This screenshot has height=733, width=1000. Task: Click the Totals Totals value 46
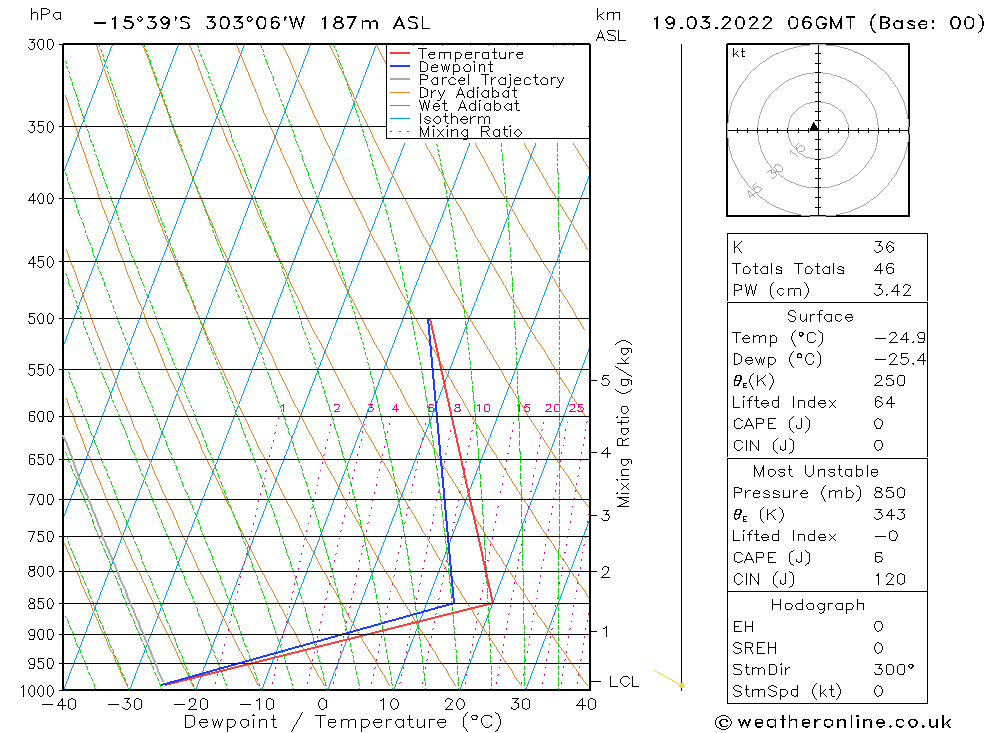tap(885, 269)
